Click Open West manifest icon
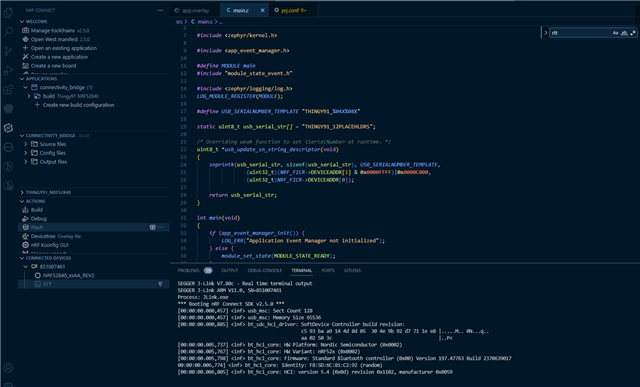This screenshot has width=640, height=387. coord(25,39)
